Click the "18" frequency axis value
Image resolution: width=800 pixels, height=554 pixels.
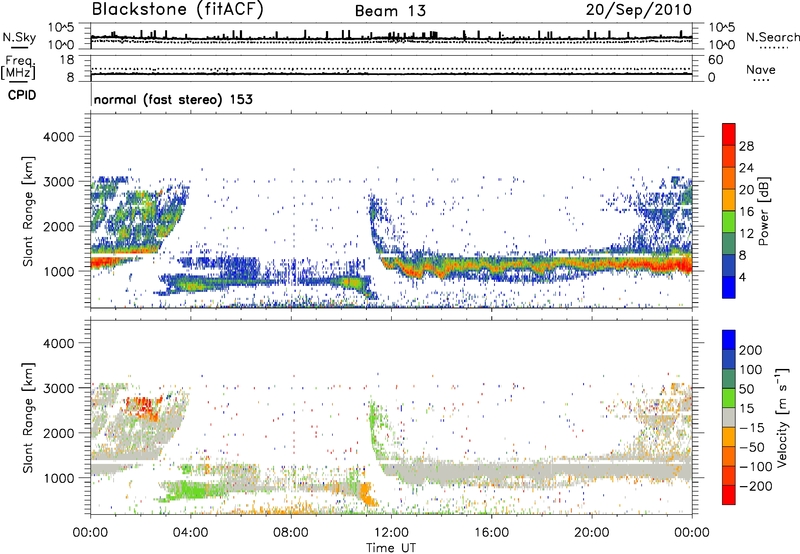67,60
